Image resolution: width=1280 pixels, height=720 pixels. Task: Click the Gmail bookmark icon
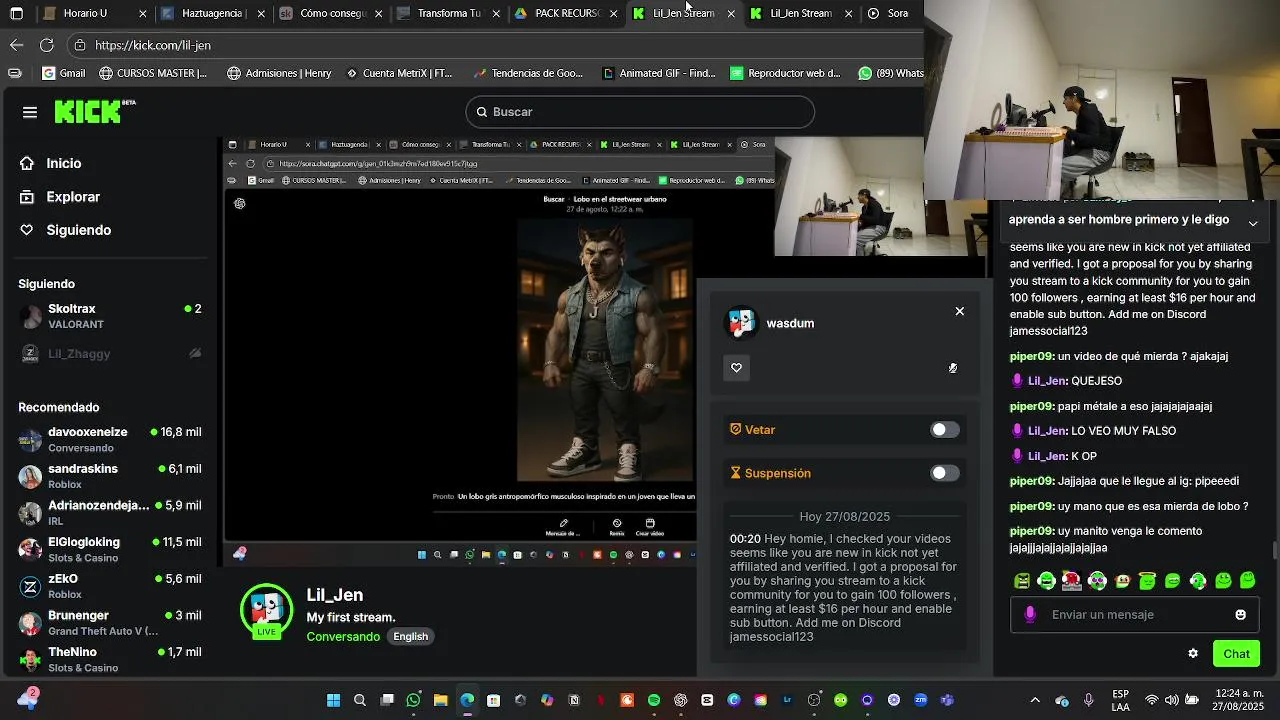point(48,73)
